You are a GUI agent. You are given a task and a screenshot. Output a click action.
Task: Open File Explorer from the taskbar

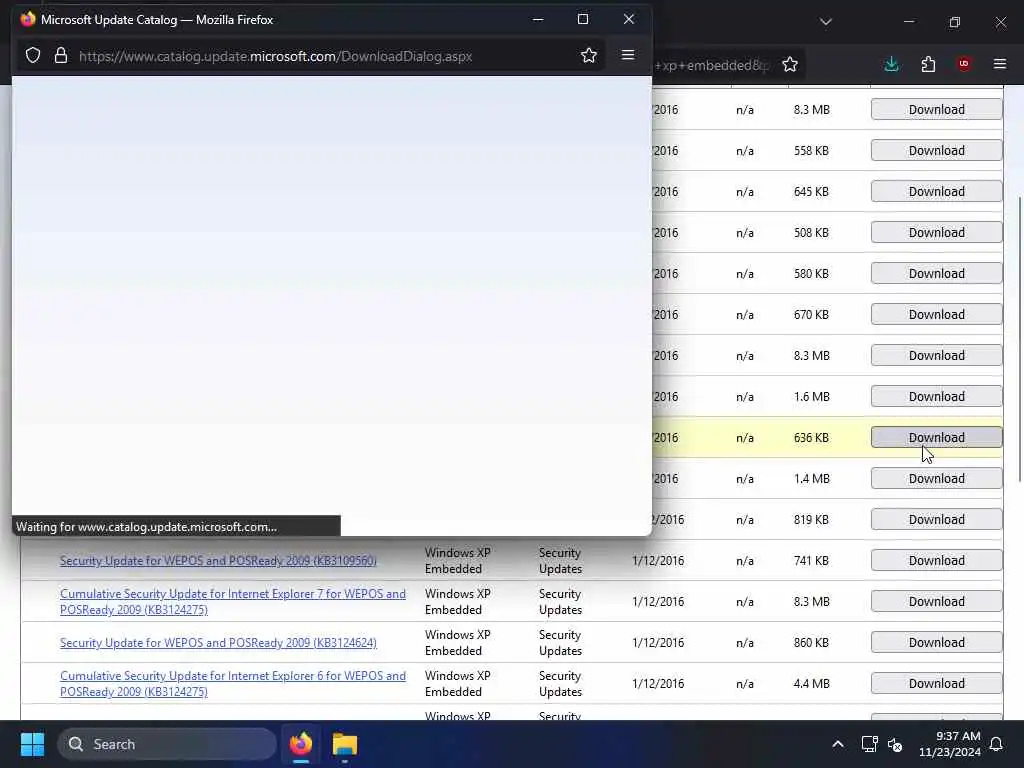pyautogui.click(x=345, y=744)
